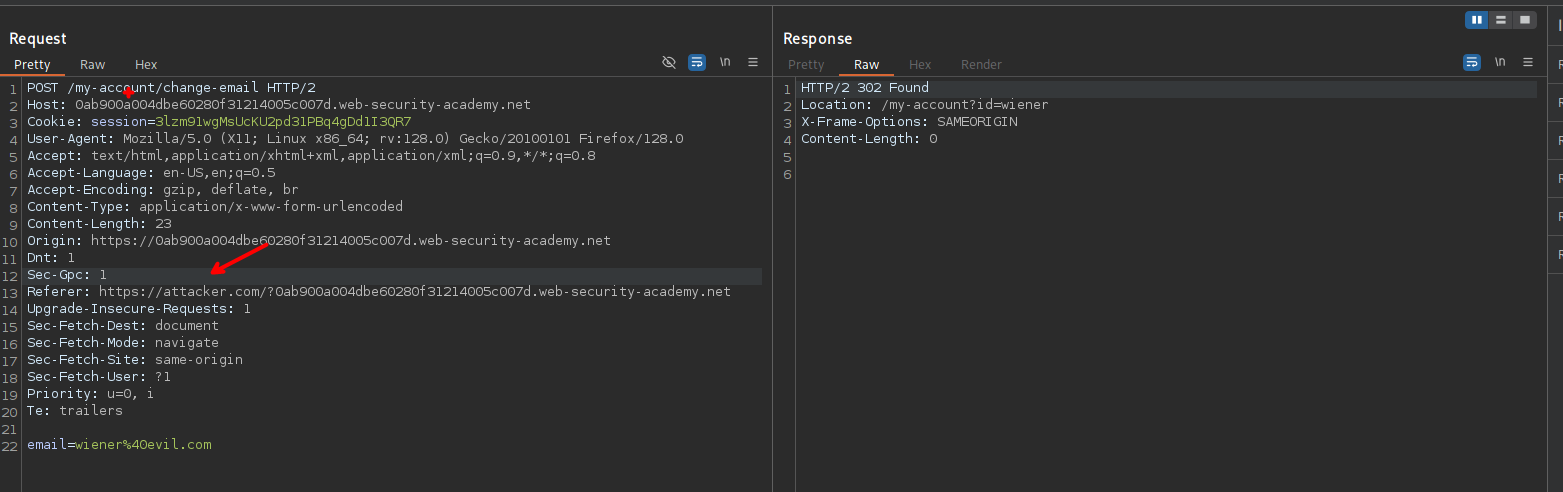Switch to top-bottom stacked layout
The image size is (1563, 492).
coord(1500,20)
